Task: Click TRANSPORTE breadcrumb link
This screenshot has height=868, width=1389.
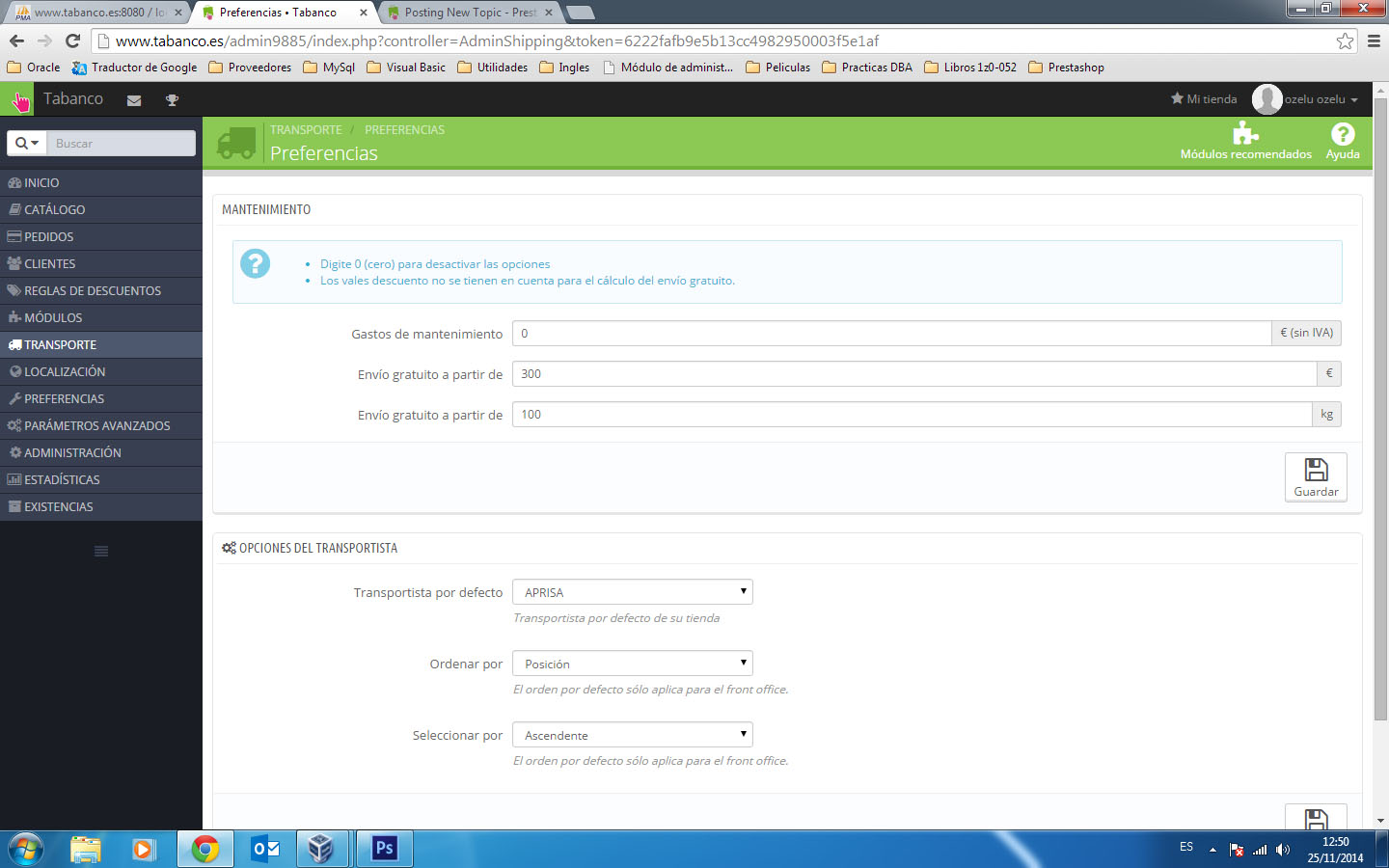Action: point(306,129)
